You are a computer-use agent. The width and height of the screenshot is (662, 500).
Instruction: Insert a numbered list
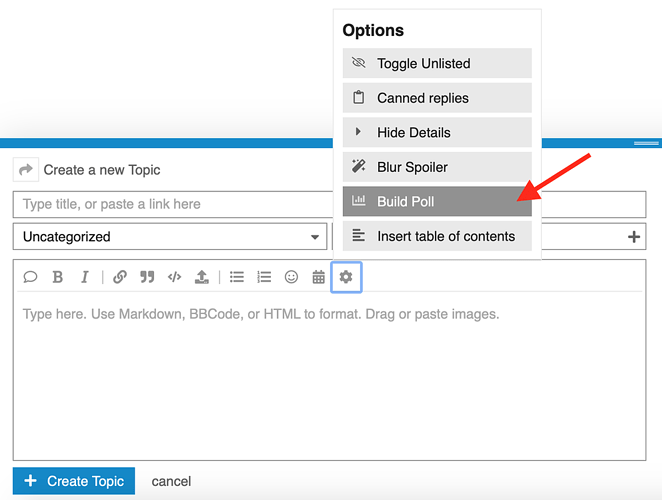[x=264, y=277]
